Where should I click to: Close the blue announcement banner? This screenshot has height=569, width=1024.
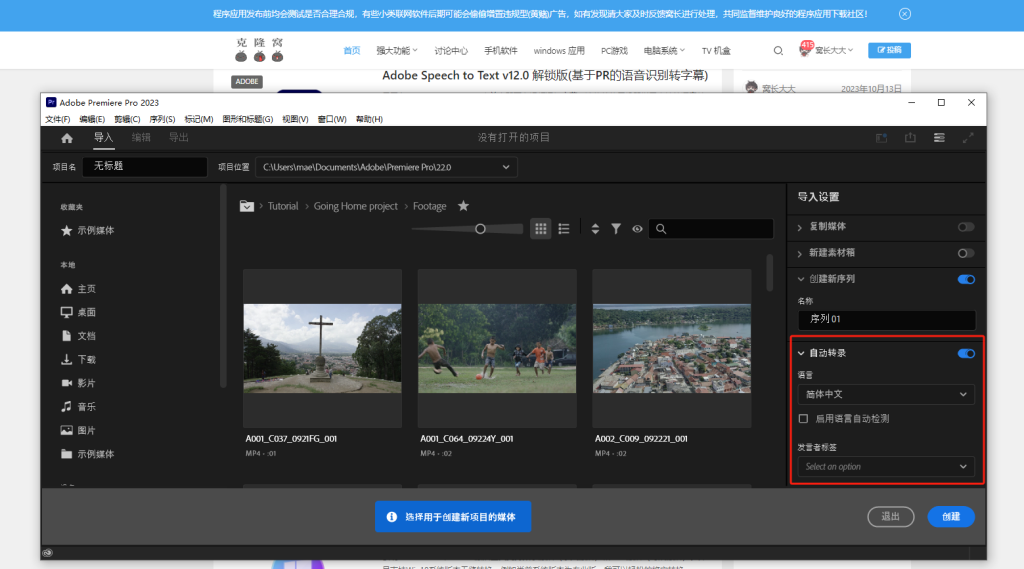click(x=904, y=14)
